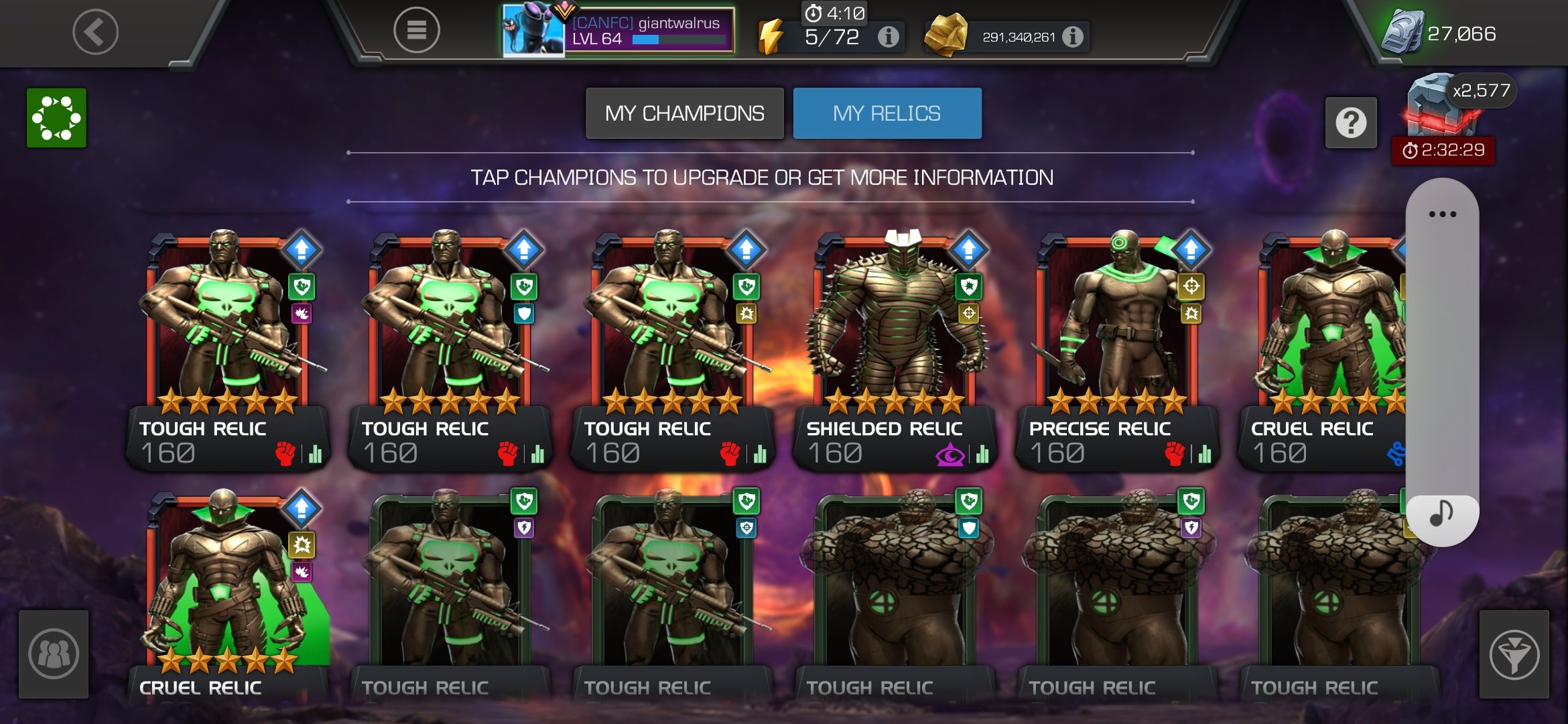Open the team members icon
This screenshot has height=724, width=1568.
coord(54,654)
